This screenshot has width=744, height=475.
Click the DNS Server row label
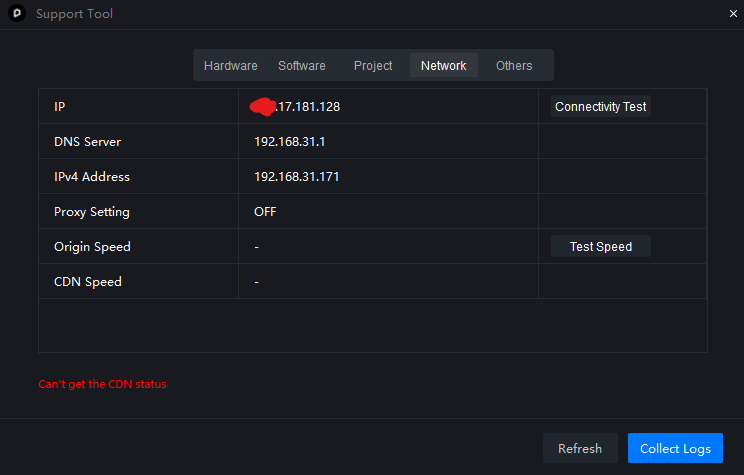(x=87, y=142)
